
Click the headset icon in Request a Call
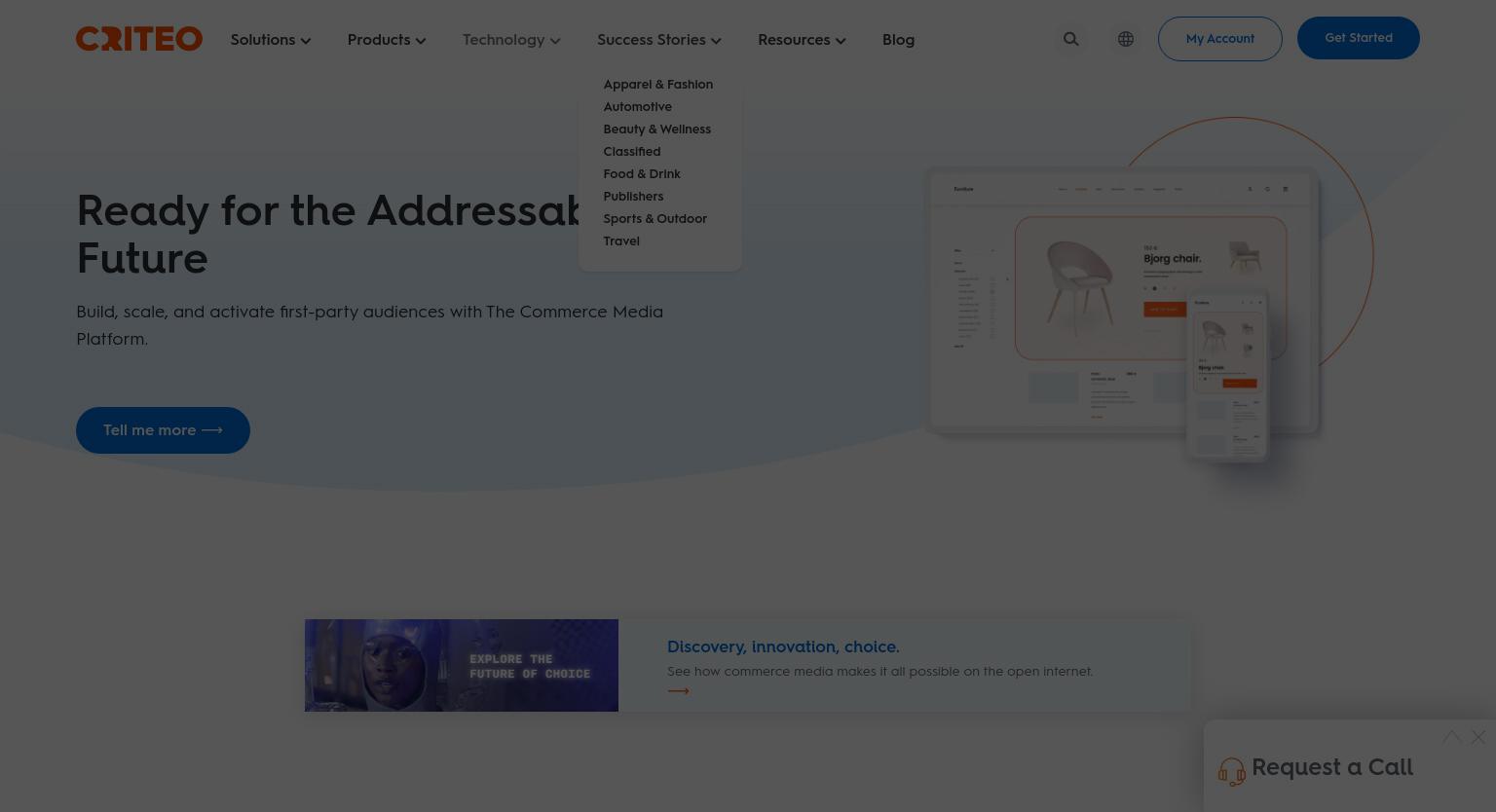pos(1231,771)
